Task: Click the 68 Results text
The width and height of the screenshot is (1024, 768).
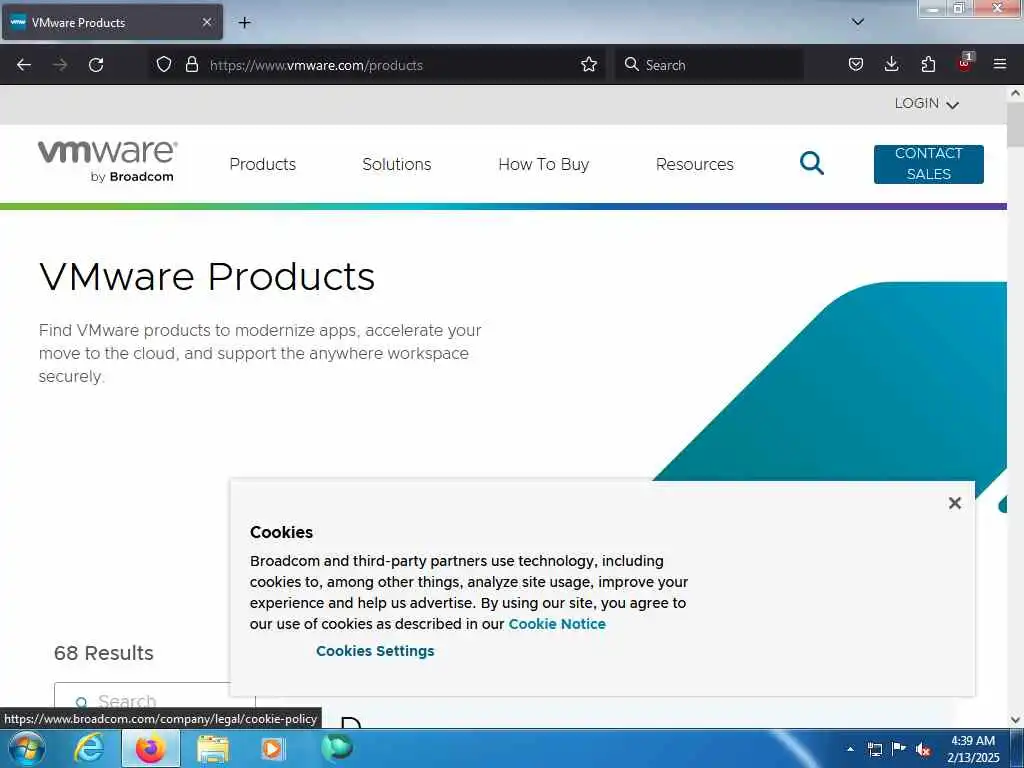Action: 104,653
